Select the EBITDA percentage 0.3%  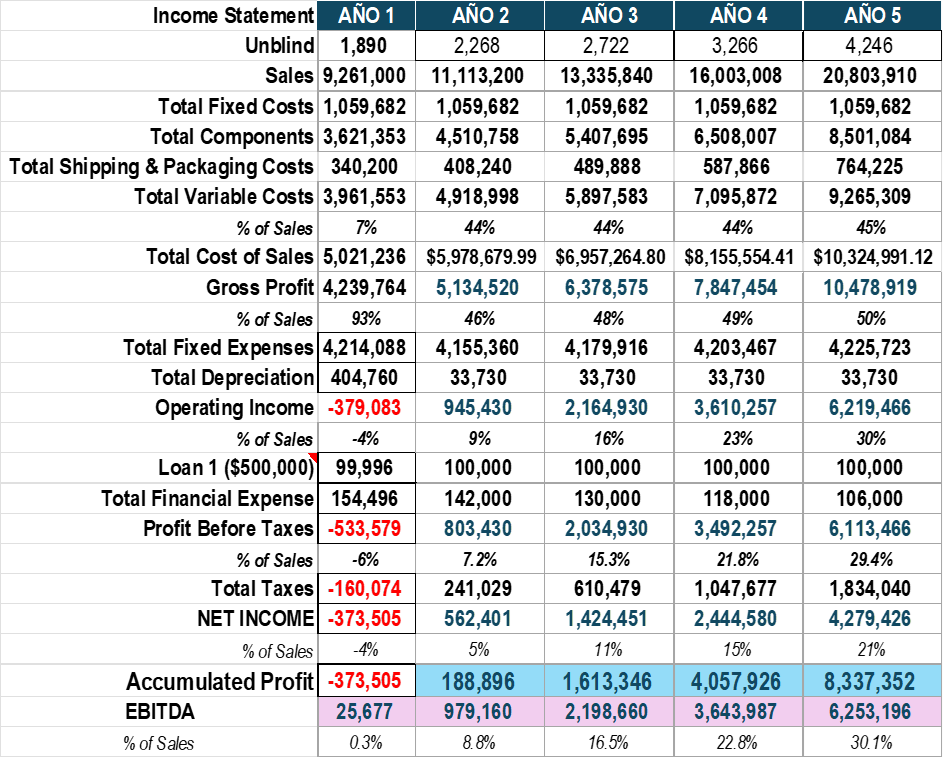tap(366, 743)
